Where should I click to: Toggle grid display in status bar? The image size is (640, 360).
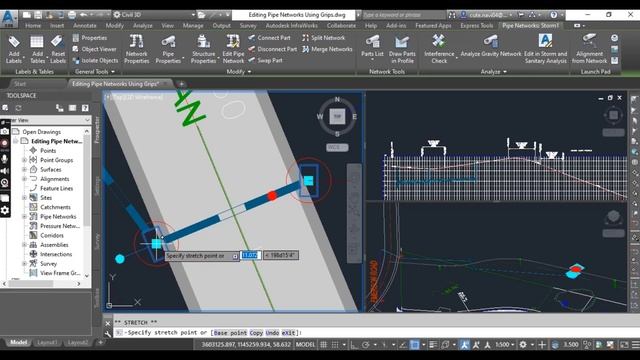click(x=323, y=345)
